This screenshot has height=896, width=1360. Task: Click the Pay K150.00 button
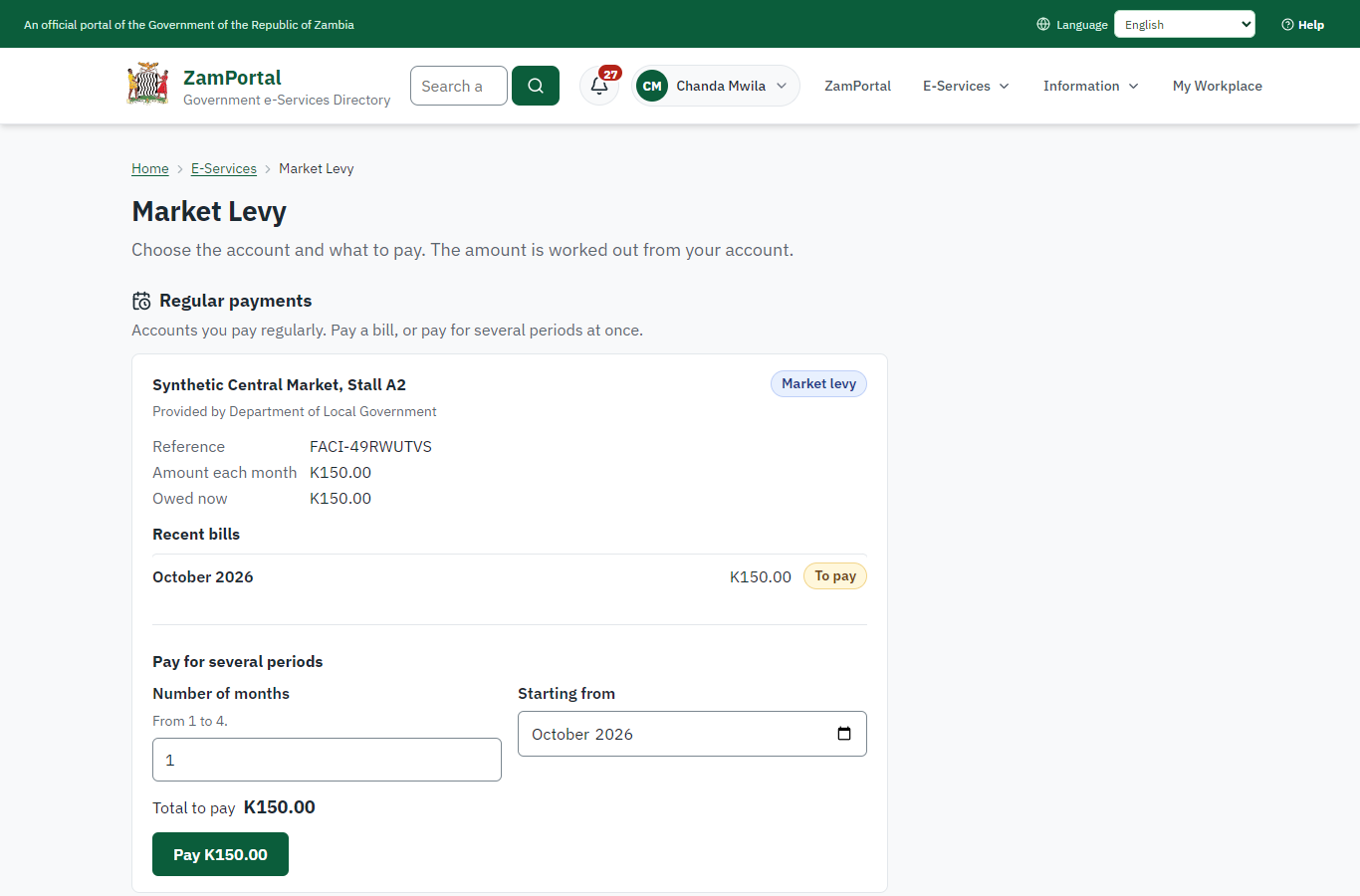[x=220, y=854]
